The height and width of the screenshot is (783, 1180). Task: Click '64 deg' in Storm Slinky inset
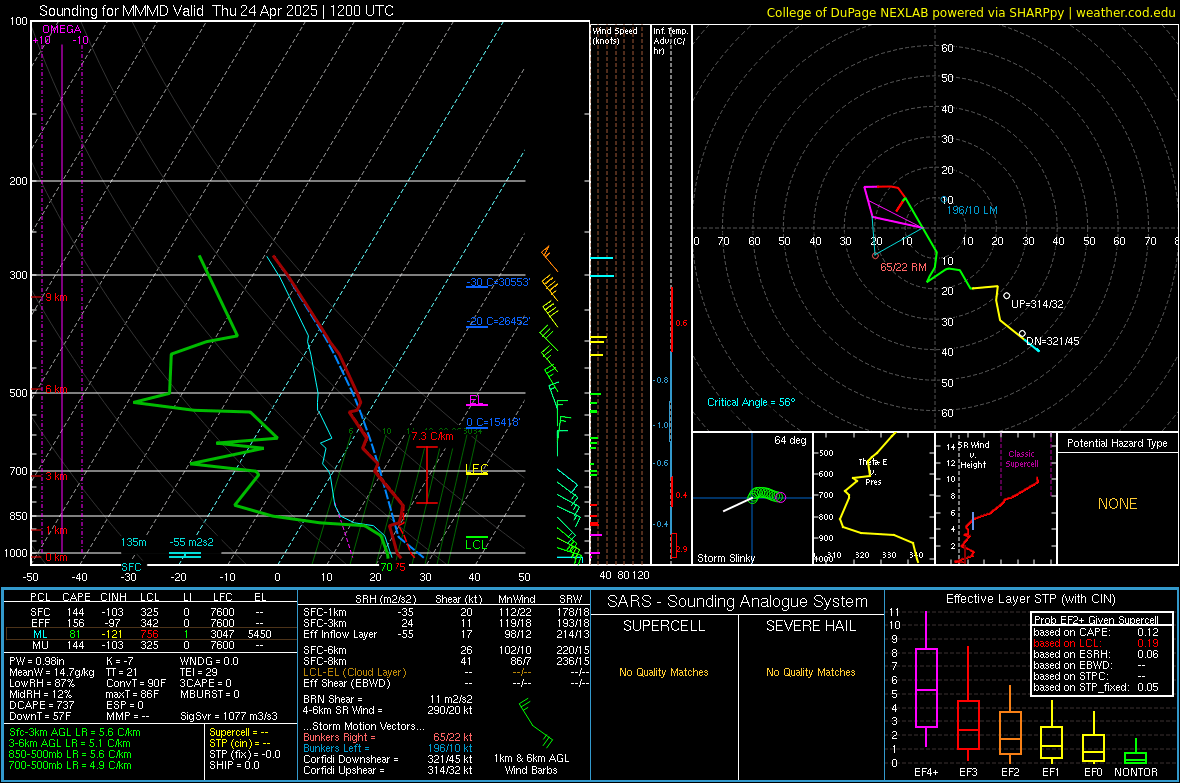(790, 440)
